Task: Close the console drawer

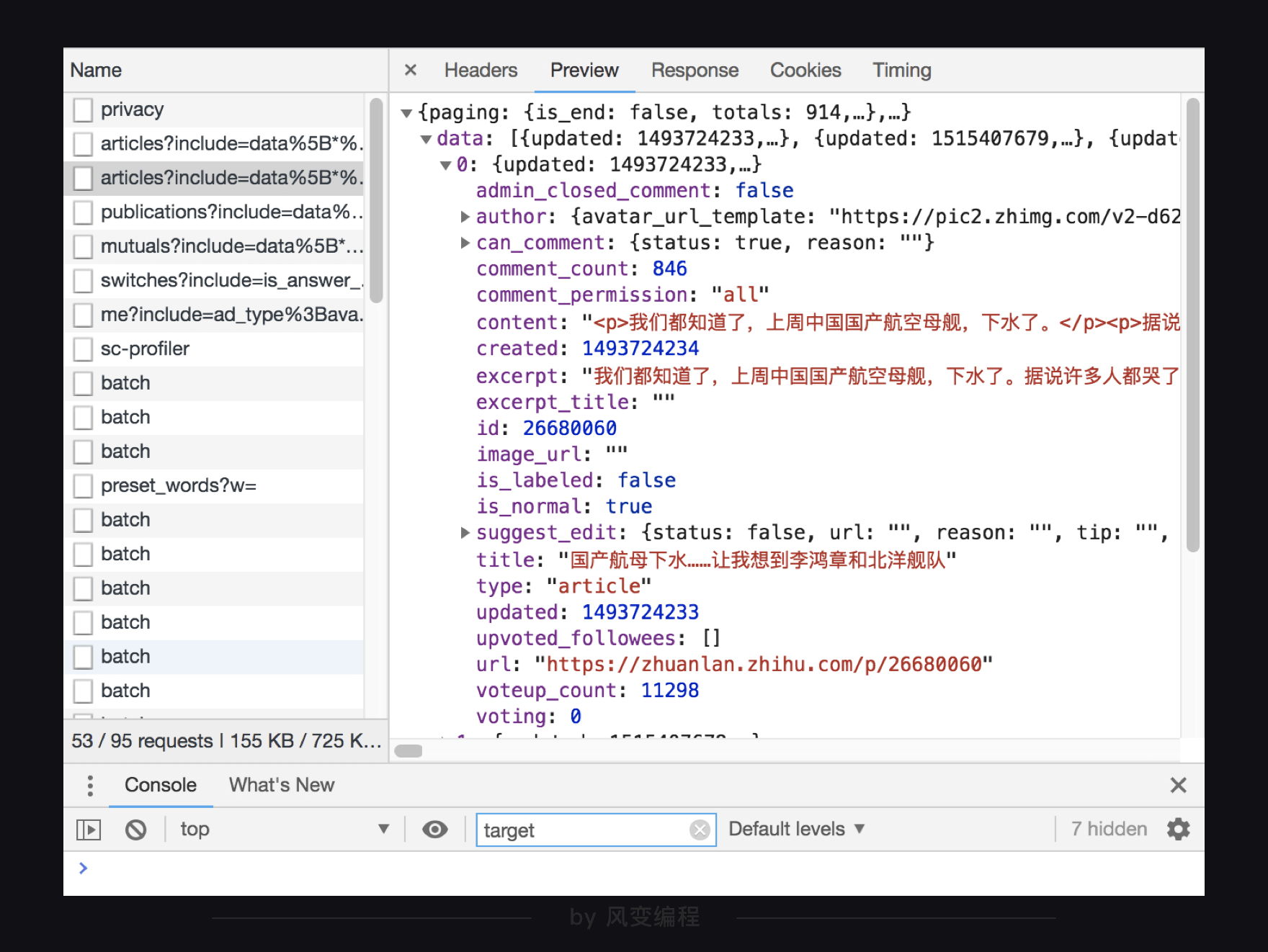Action: coord(1178,785)
